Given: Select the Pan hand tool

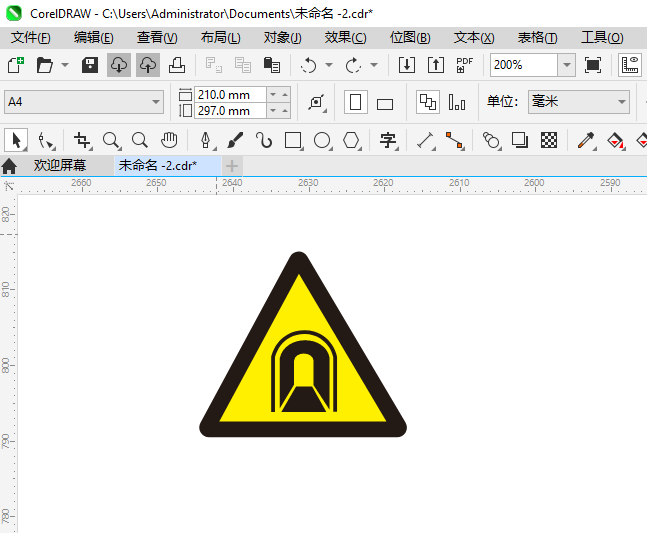Looking at the screenshot, I should [x=169, y=140].
